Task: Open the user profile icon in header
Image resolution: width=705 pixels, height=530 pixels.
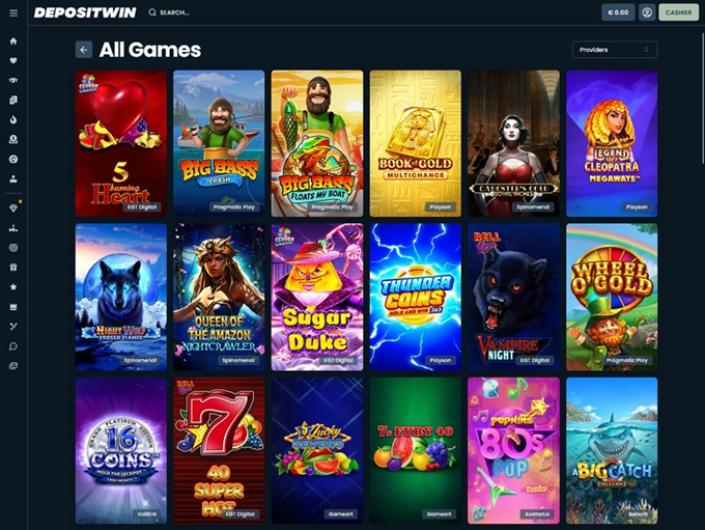Action: click(647, 13)
